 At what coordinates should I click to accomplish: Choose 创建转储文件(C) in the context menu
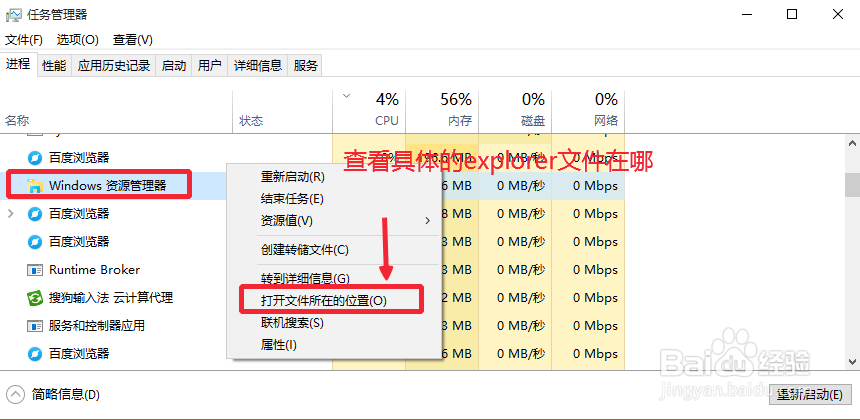click(335, 250)
